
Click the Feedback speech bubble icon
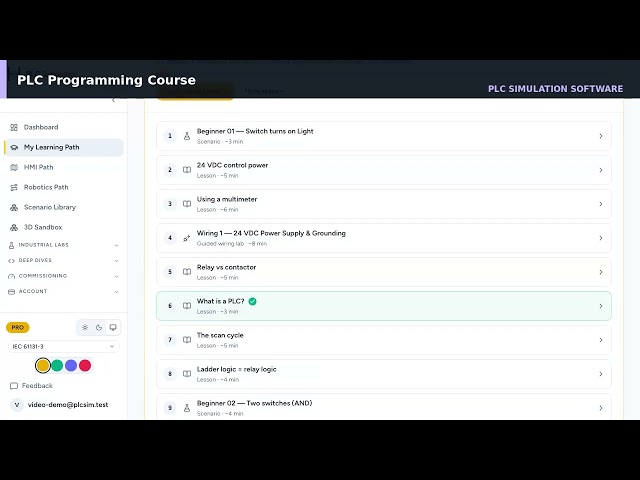coord(14,386)
